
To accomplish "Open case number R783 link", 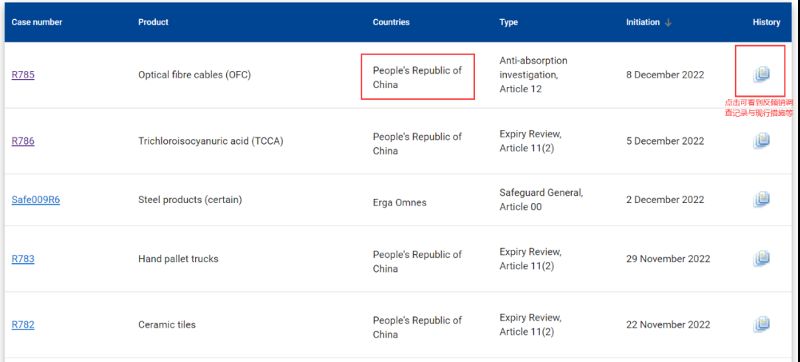I will pyautogui.click(x=23, y=259).
